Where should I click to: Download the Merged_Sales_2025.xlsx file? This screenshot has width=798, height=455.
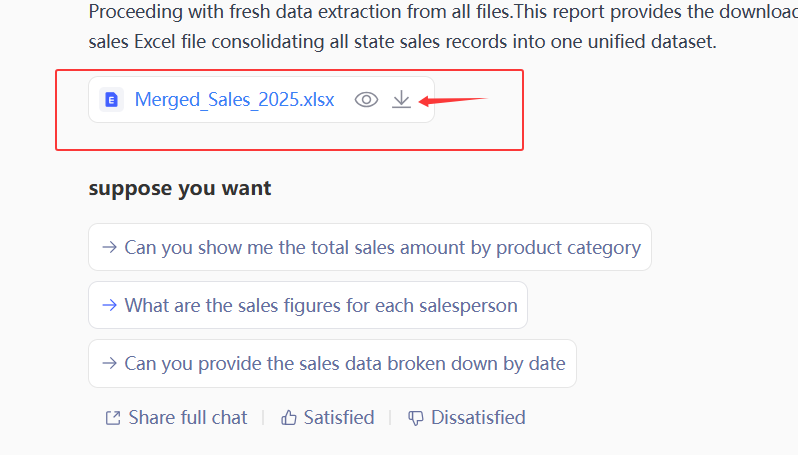click(x=401, y=100)
